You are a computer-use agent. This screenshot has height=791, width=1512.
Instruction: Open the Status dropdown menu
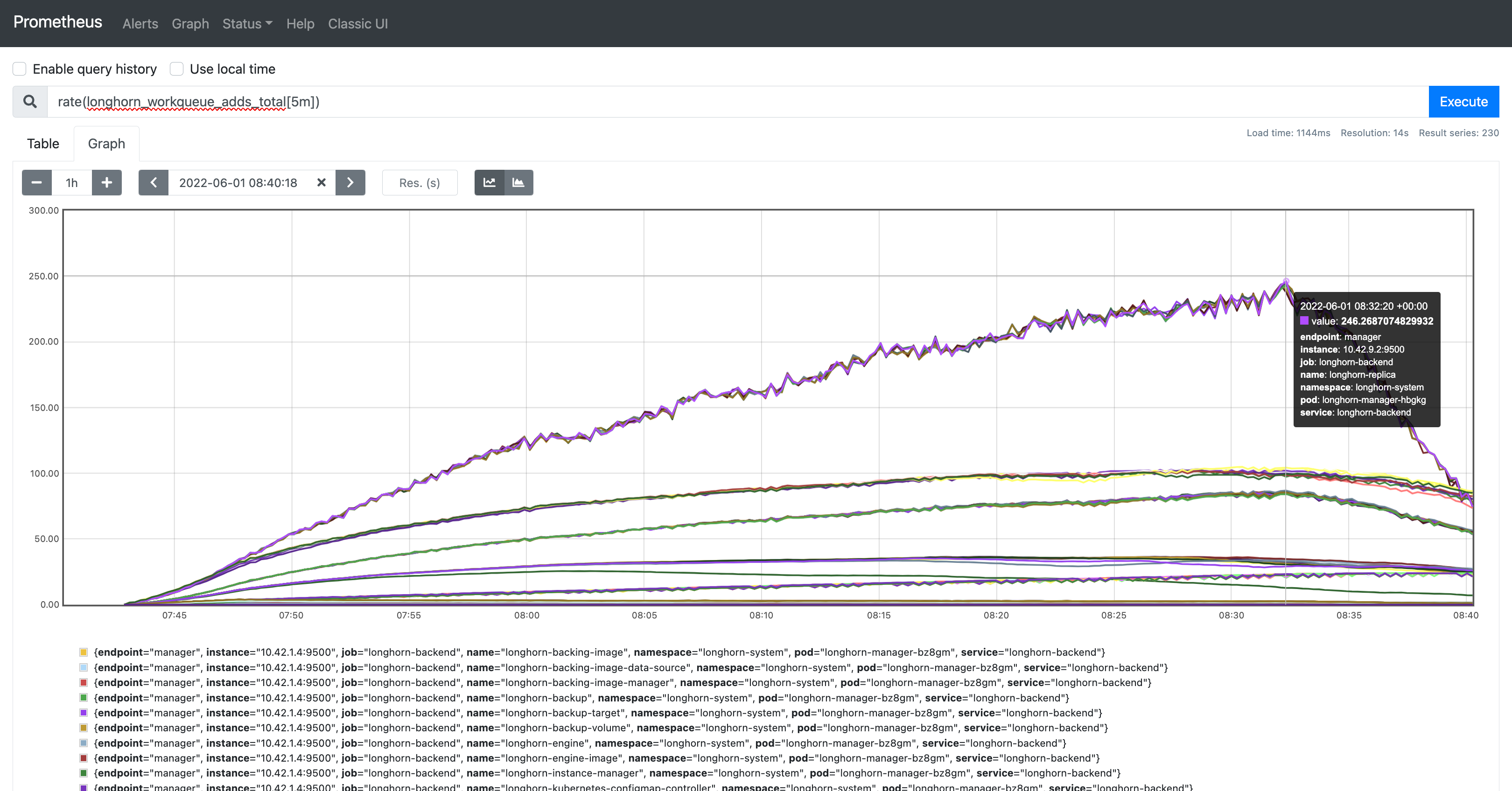[x=246, y=23]
